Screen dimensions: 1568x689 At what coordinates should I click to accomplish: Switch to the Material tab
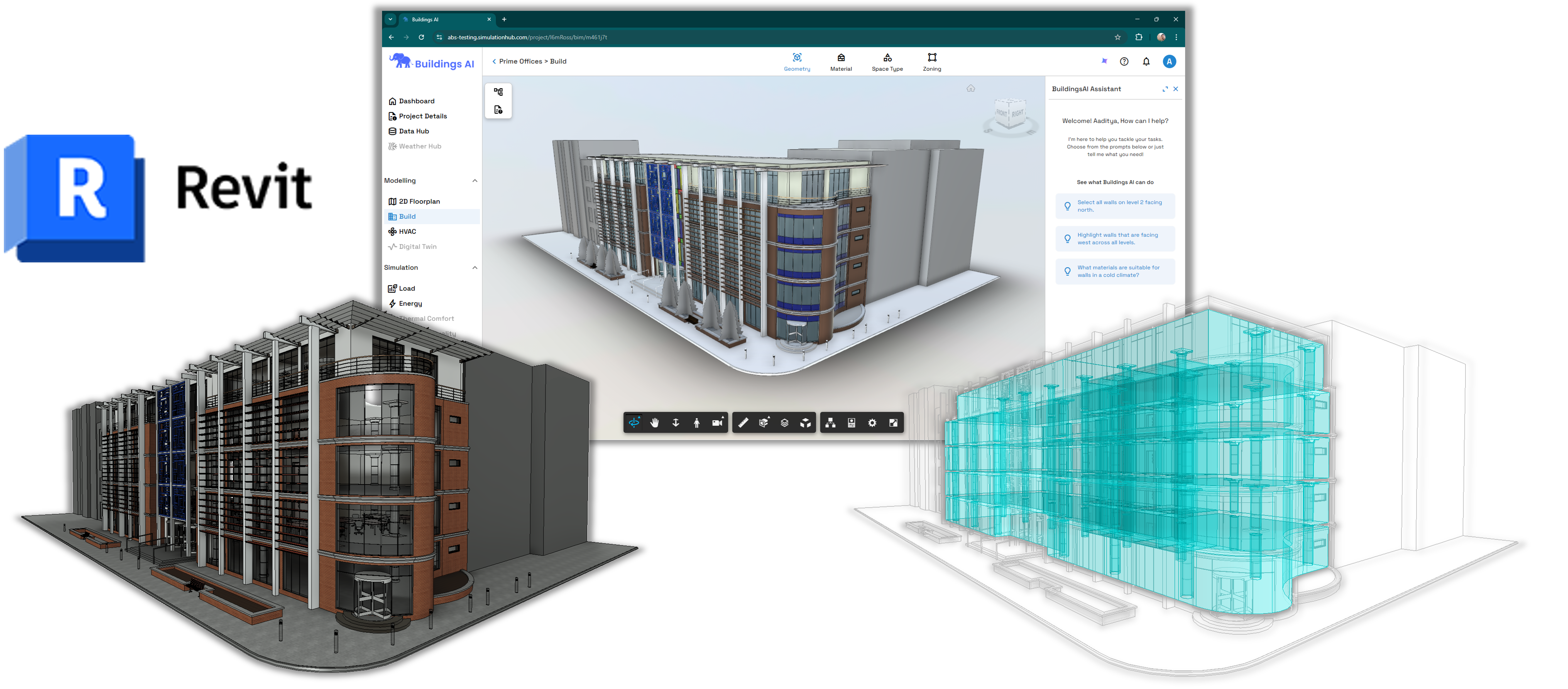coord(841,62)
